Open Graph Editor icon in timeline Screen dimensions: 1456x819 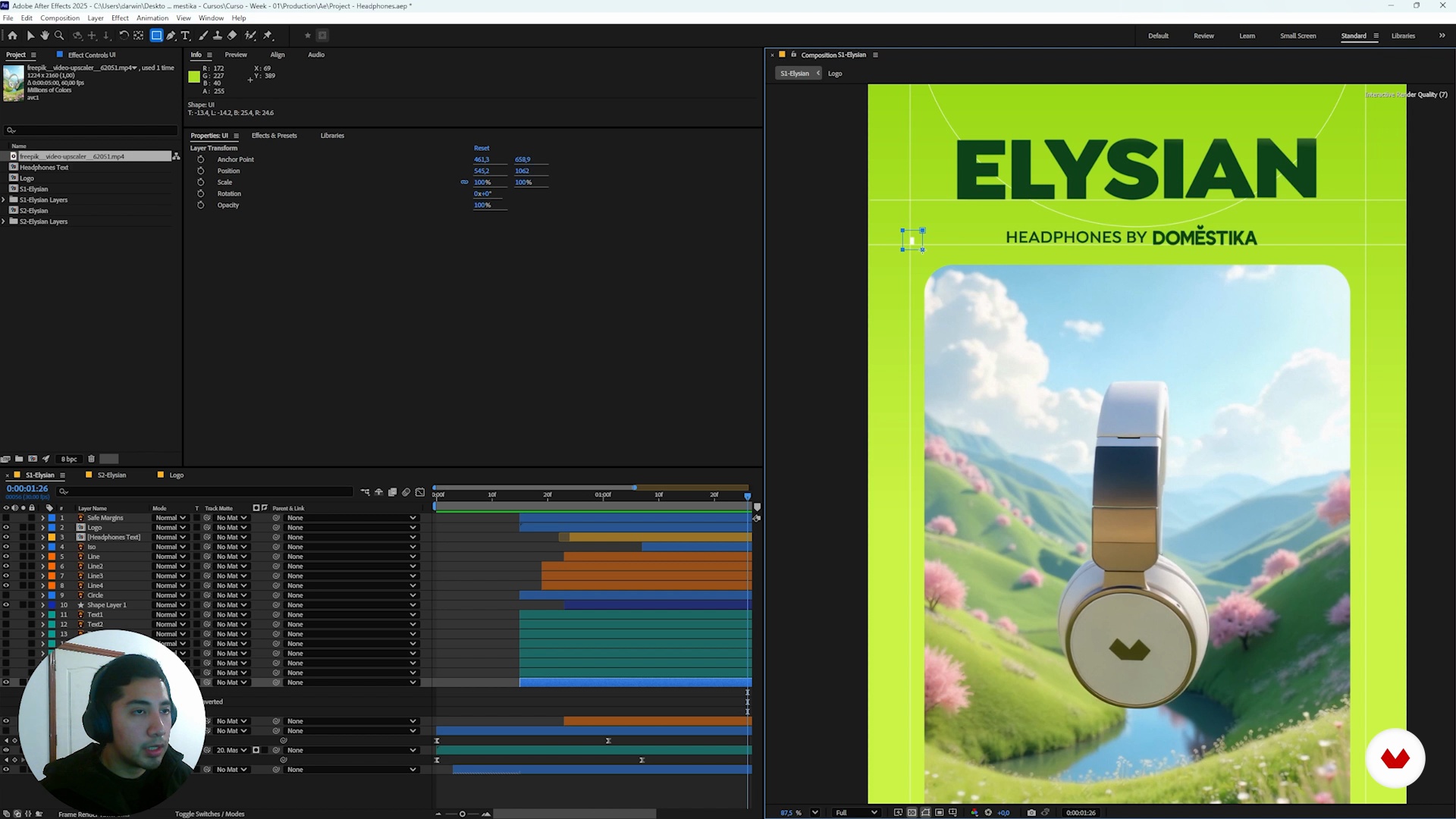point(420,492)
